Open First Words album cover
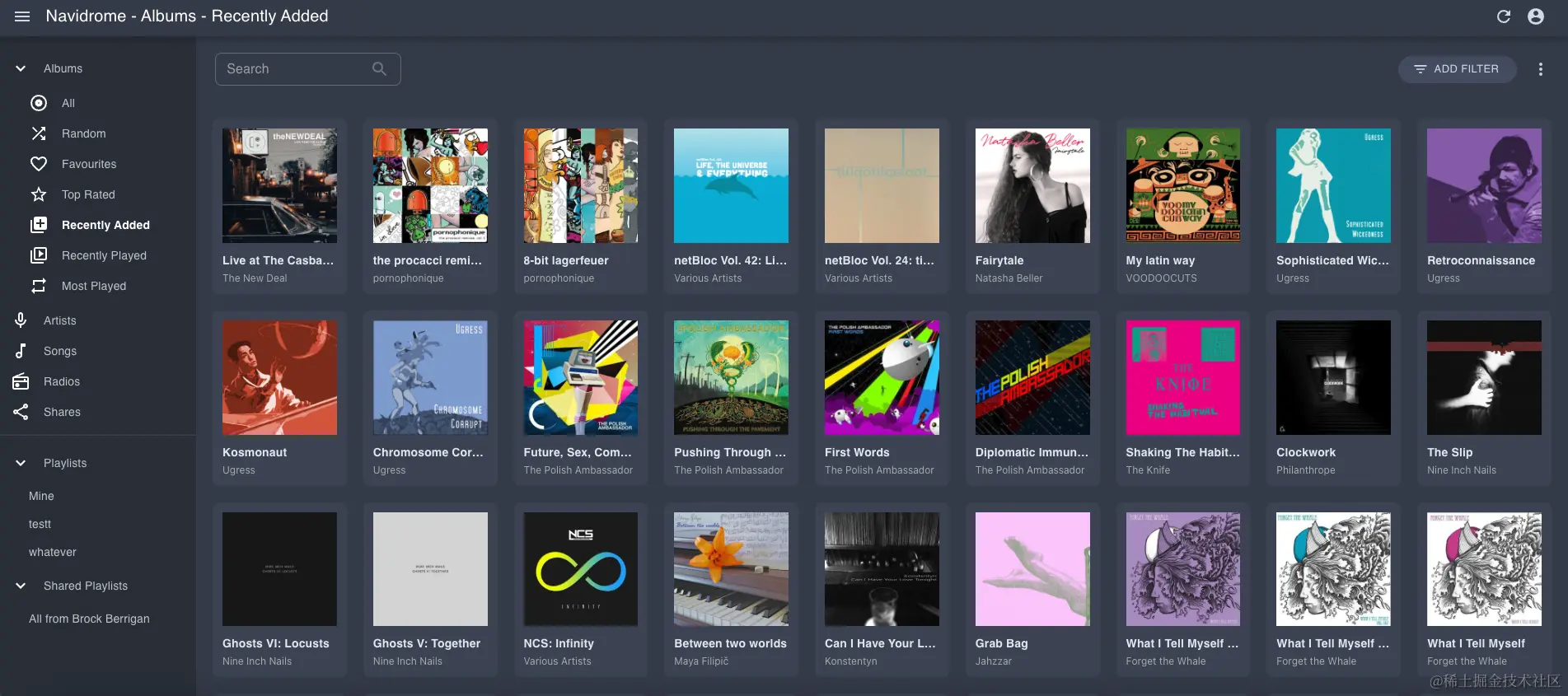 (x=882, y=377)
